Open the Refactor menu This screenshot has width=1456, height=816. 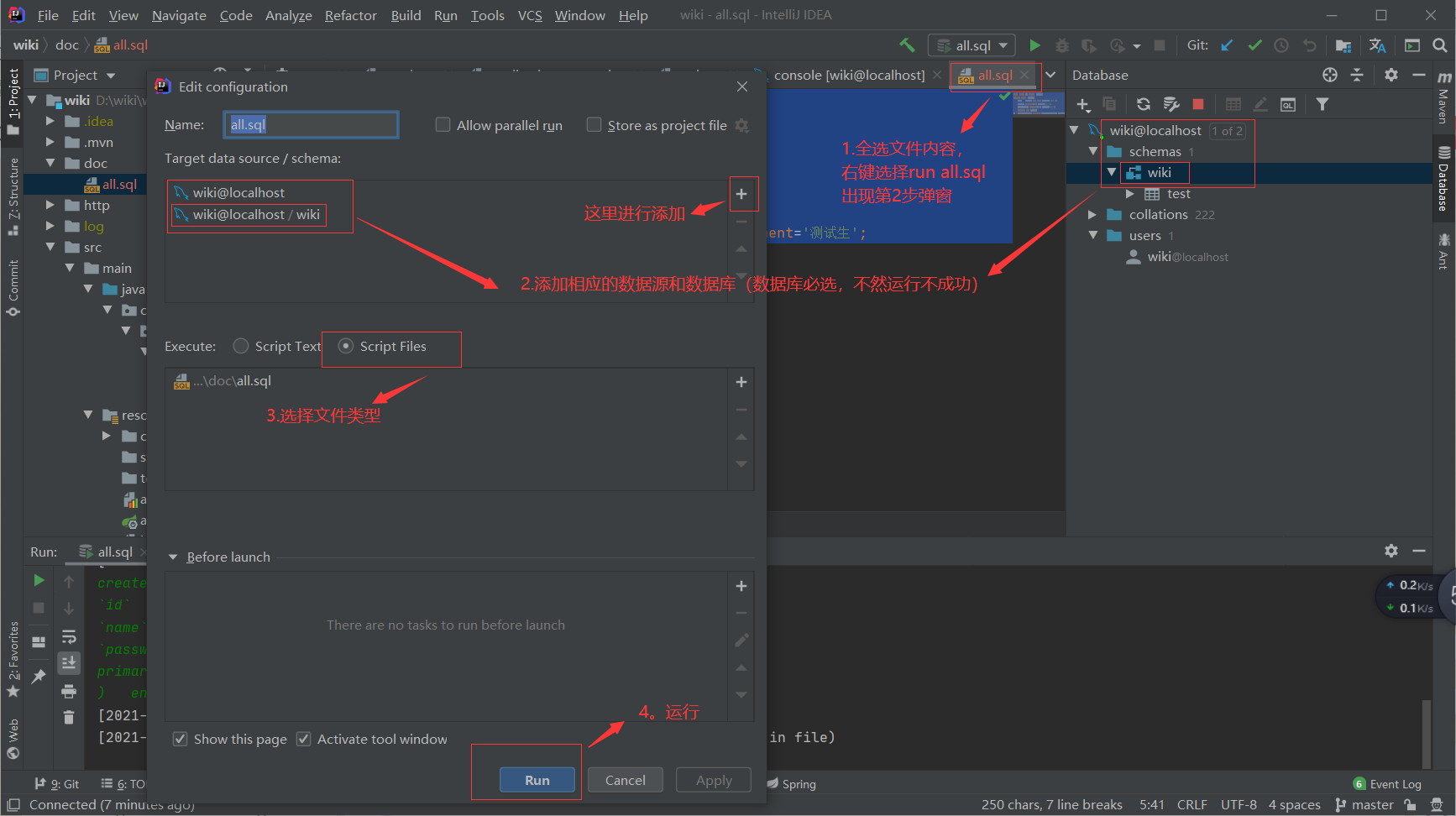(351, 15)
